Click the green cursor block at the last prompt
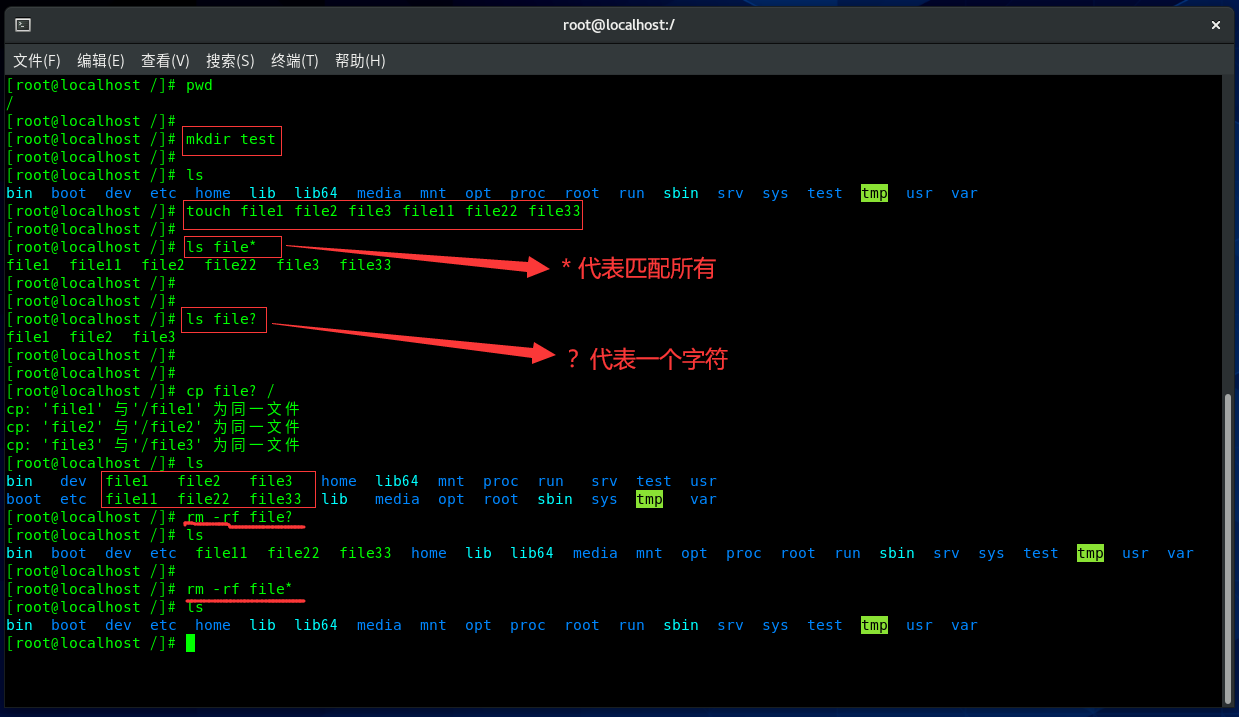Image resolution: width=1239 pixels, height=717 pixels. click(x=190, y=643)
